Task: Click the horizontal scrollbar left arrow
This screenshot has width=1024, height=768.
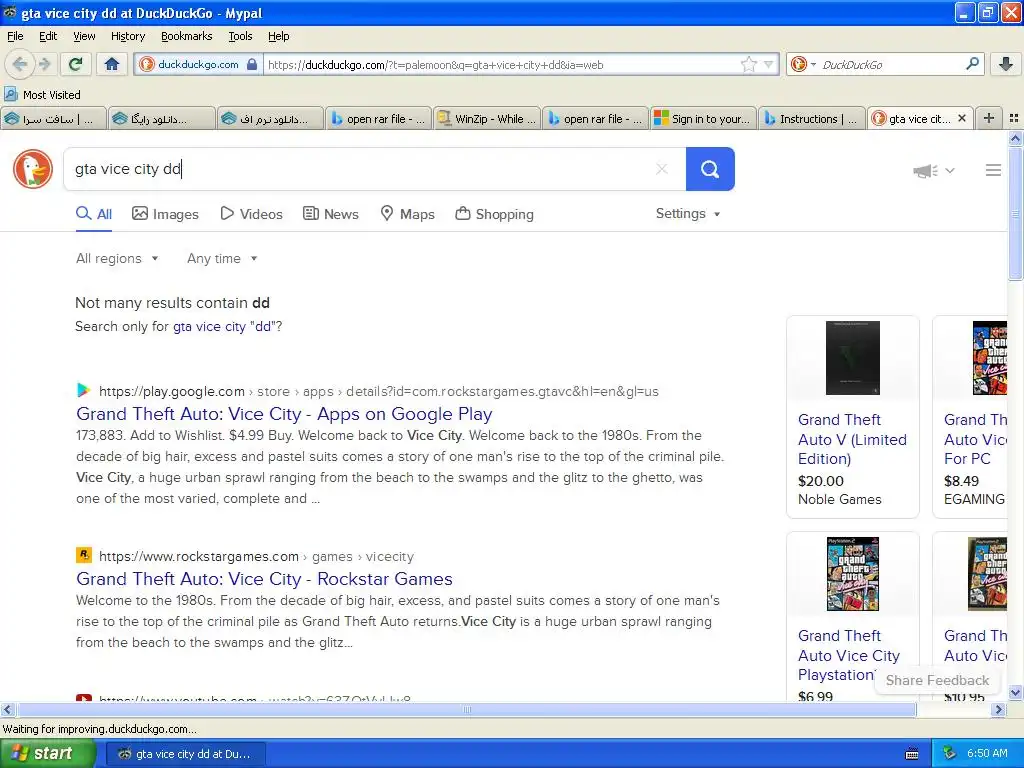Action: (x=7, y=709)
